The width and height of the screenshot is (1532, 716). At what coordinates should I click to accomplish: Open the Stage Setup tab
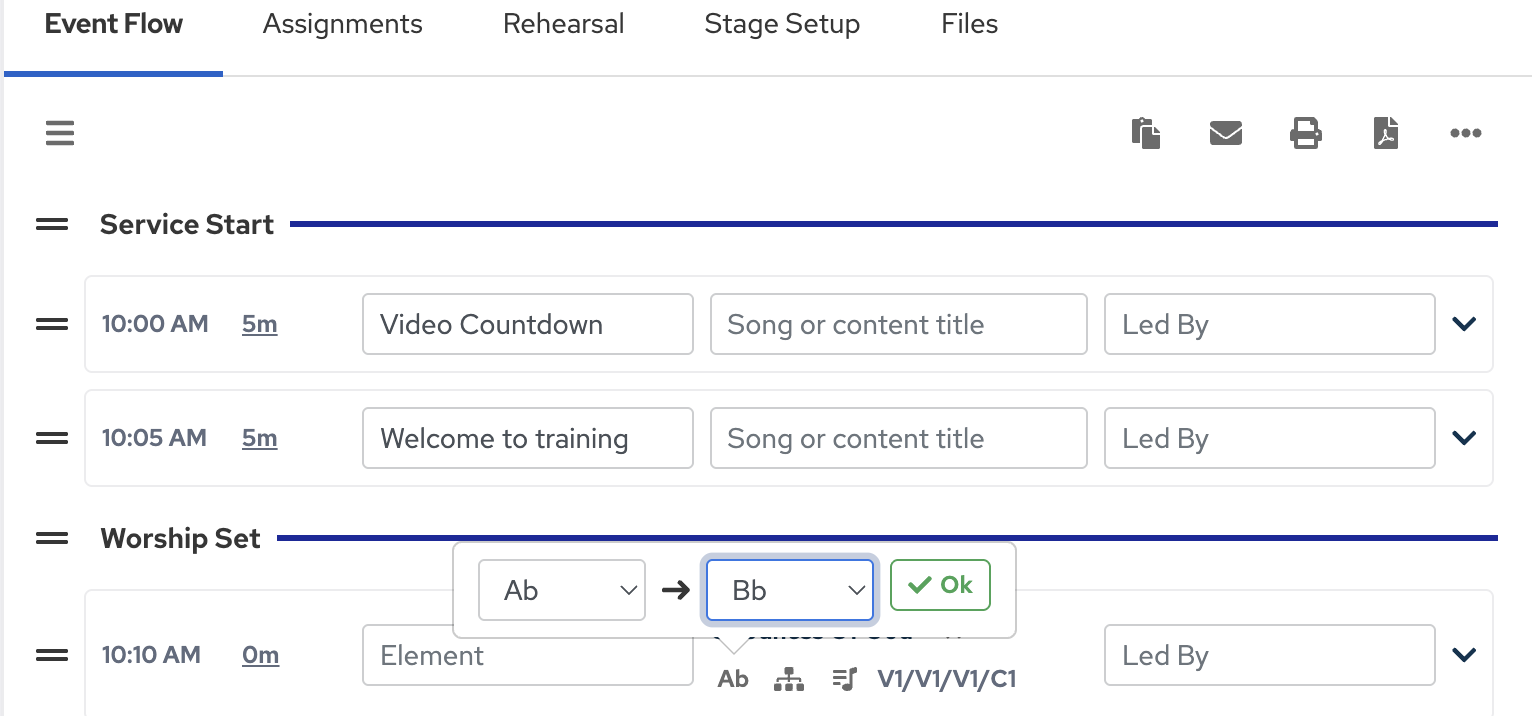coord(782,25)
